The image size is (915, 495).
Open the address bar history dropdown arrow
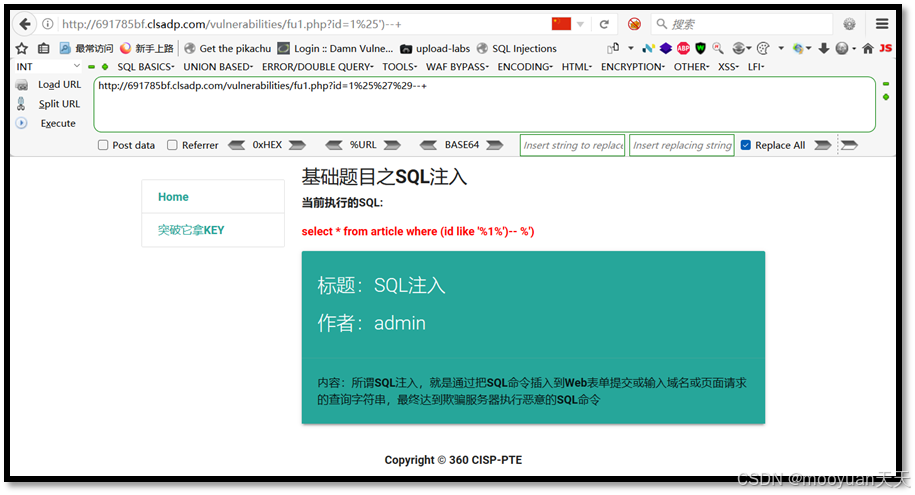click(580, 24)
